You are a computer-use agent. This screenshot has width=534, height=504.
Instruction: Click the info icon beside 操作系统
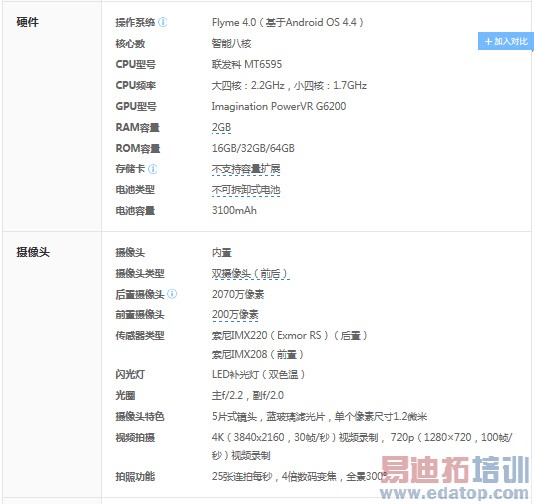pos(163,22)
